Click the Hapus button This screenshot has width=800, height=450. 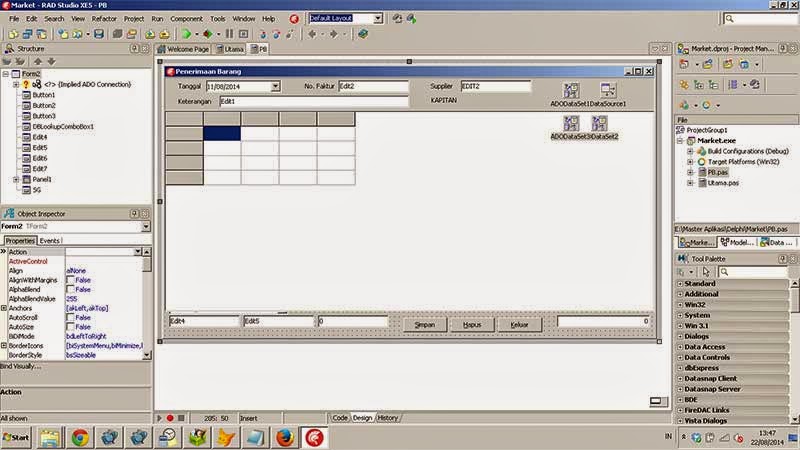click(472, 324)
